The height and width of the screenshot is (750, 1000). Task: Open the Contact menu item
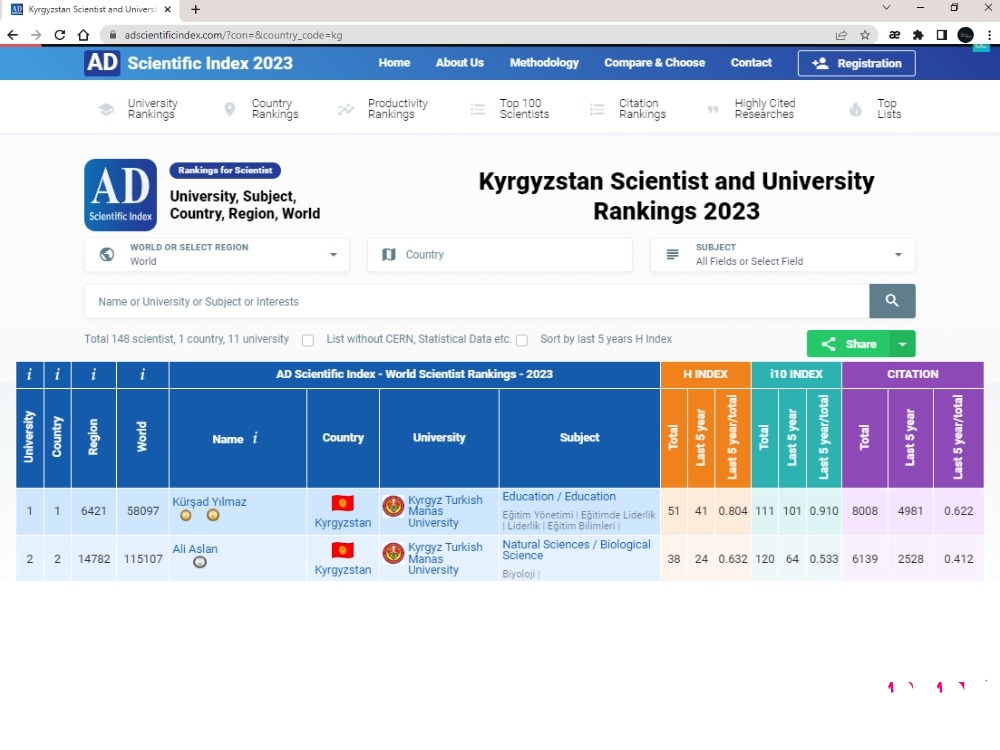(x=751, y=62)
